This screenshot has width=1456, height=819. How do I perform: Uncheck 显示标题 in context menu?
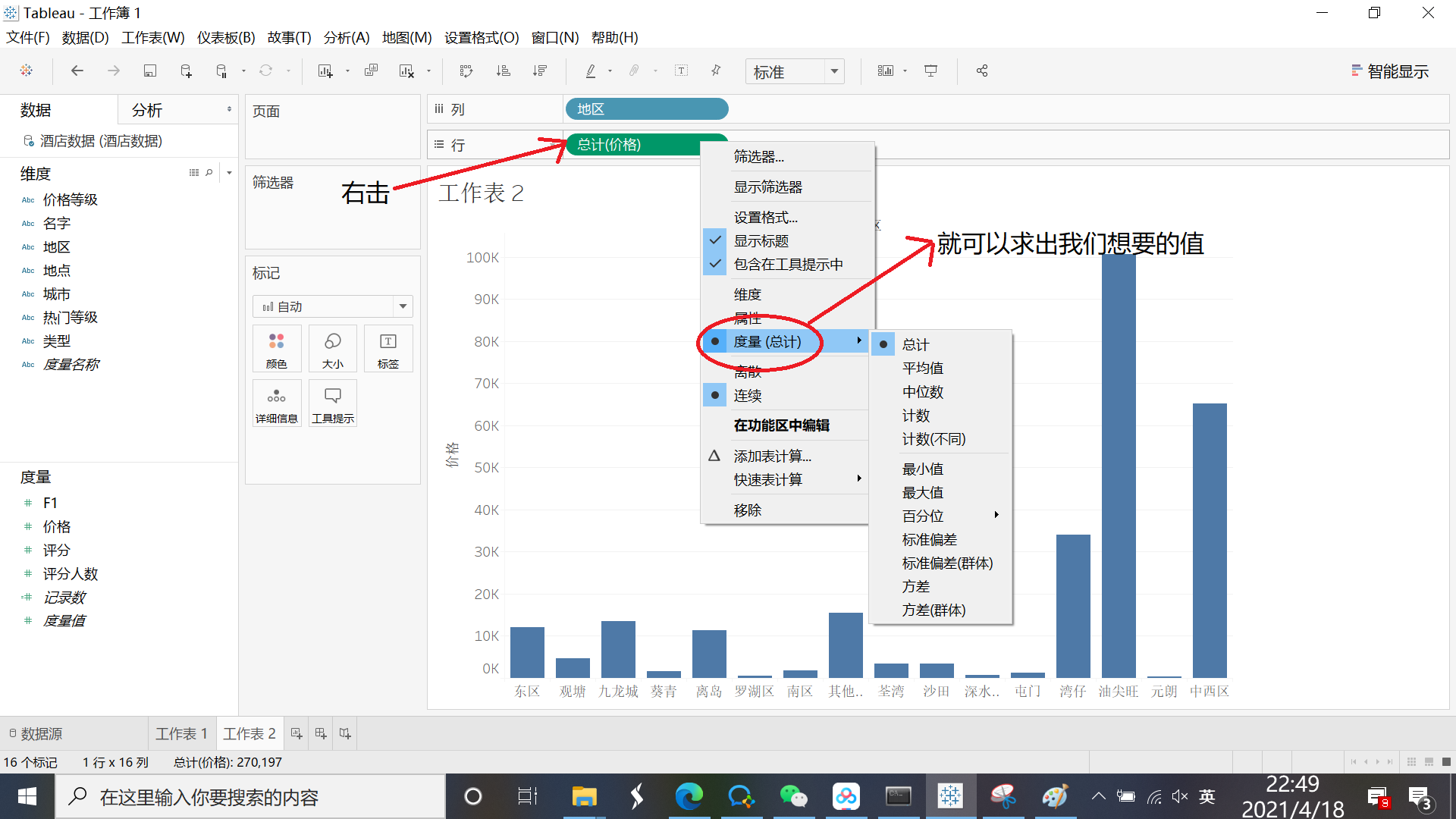tap(761, 241)
